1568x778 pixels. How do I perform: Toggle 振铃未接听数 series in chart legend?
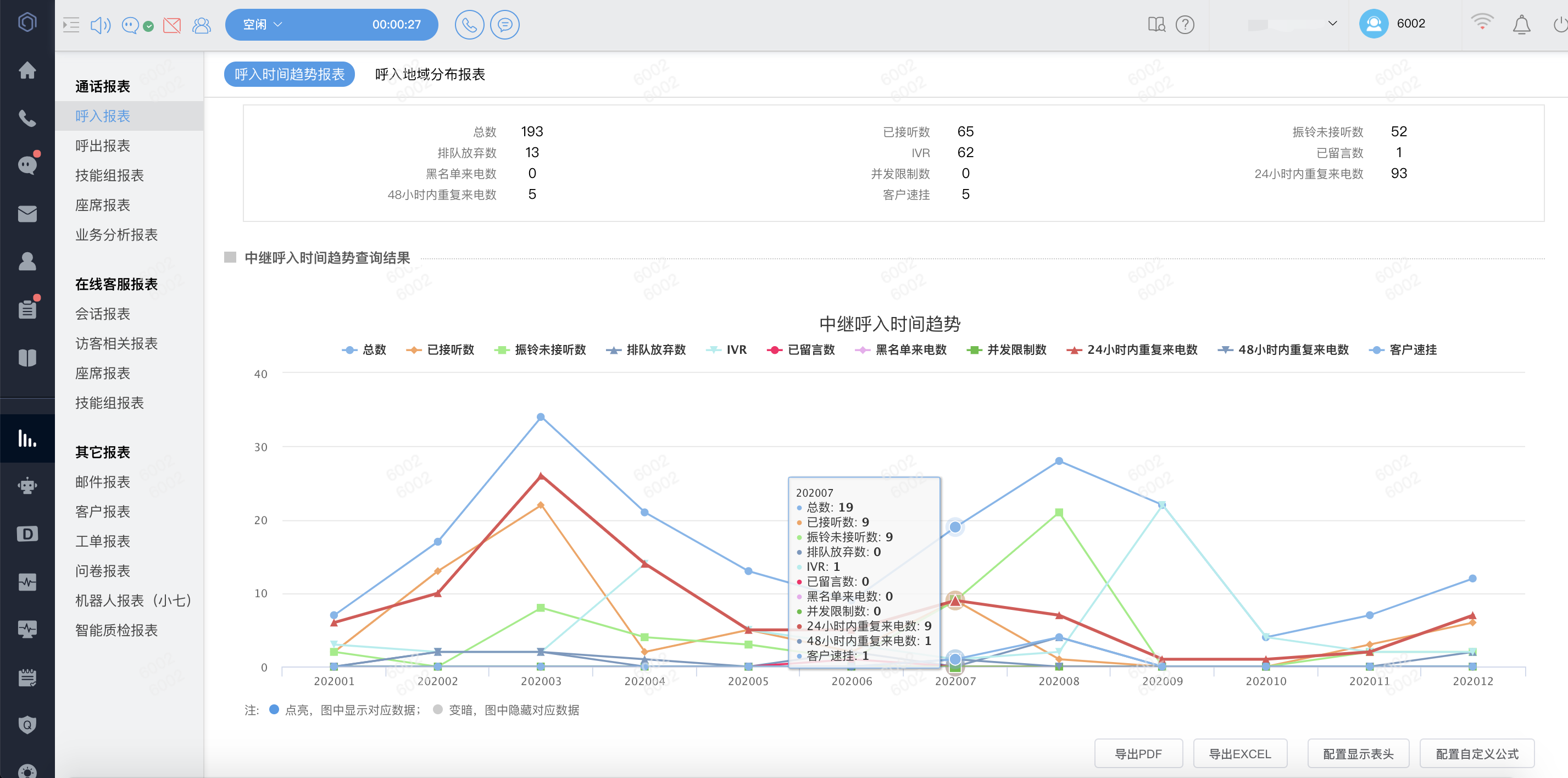tap(540, 349)
